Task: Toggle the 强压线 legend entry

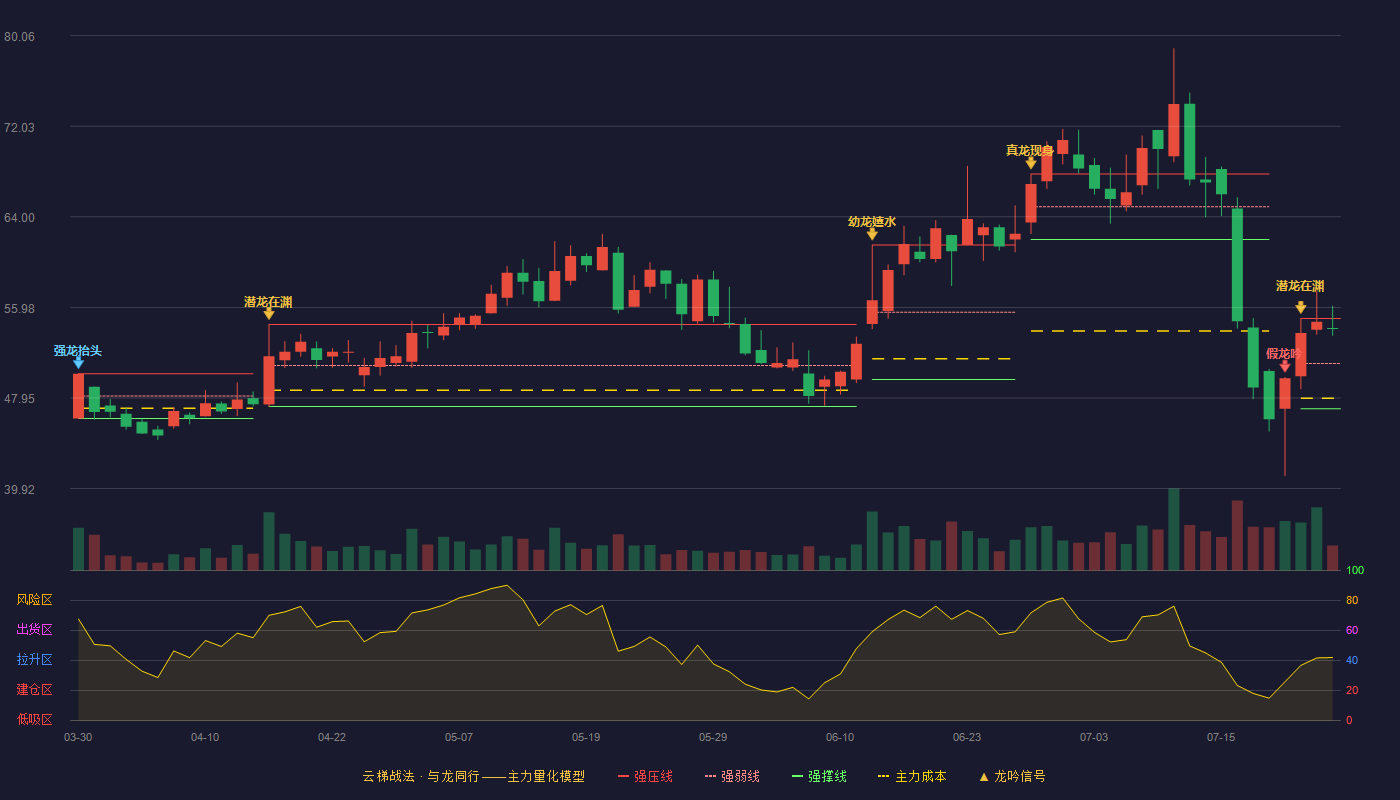Action: [645, 776]
